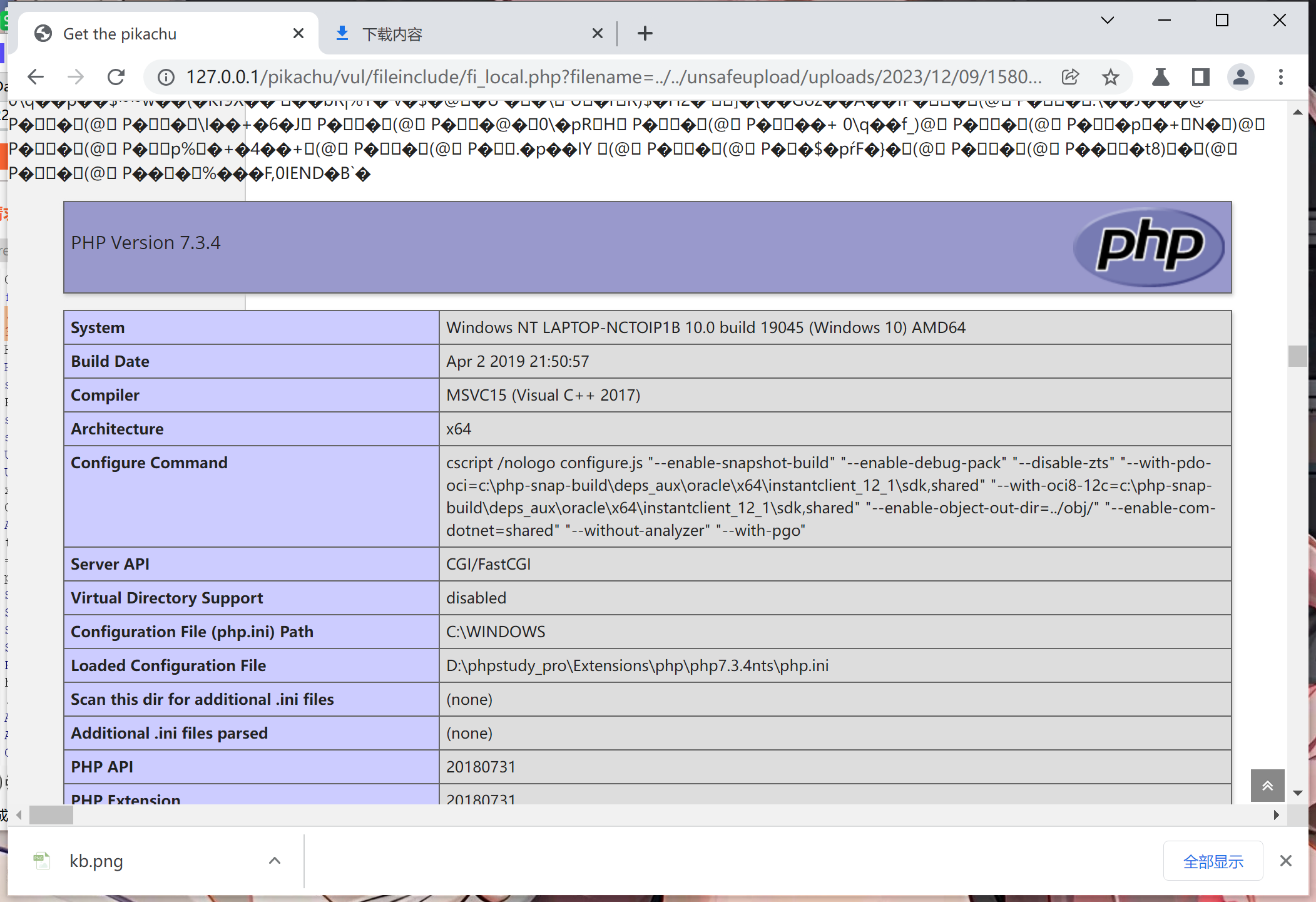Bookmark this page with star icon
1316x902 pixels.
[x=1111, y=77]
